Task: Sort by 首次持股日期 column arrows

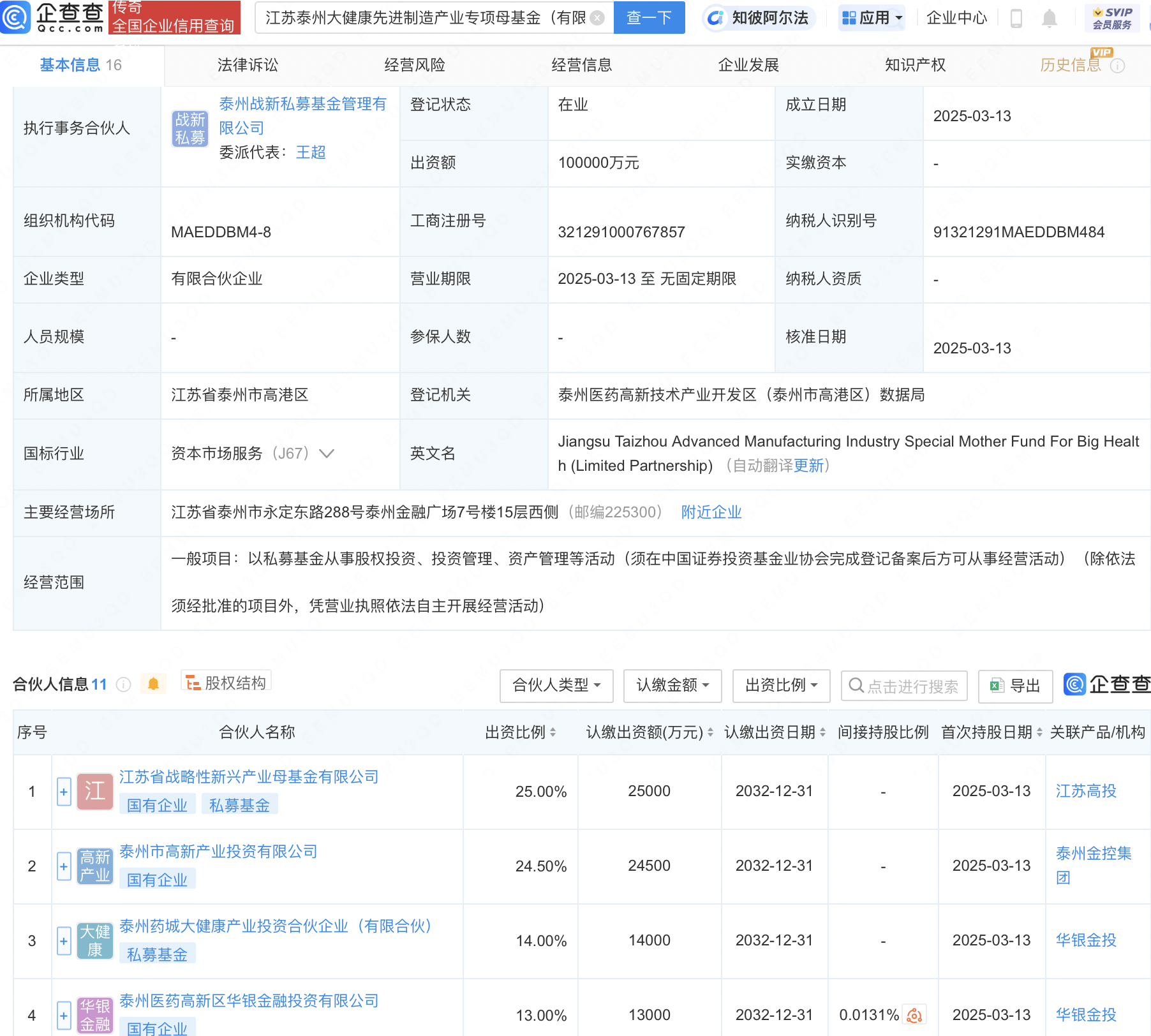Action: (x=1039, y=732)
